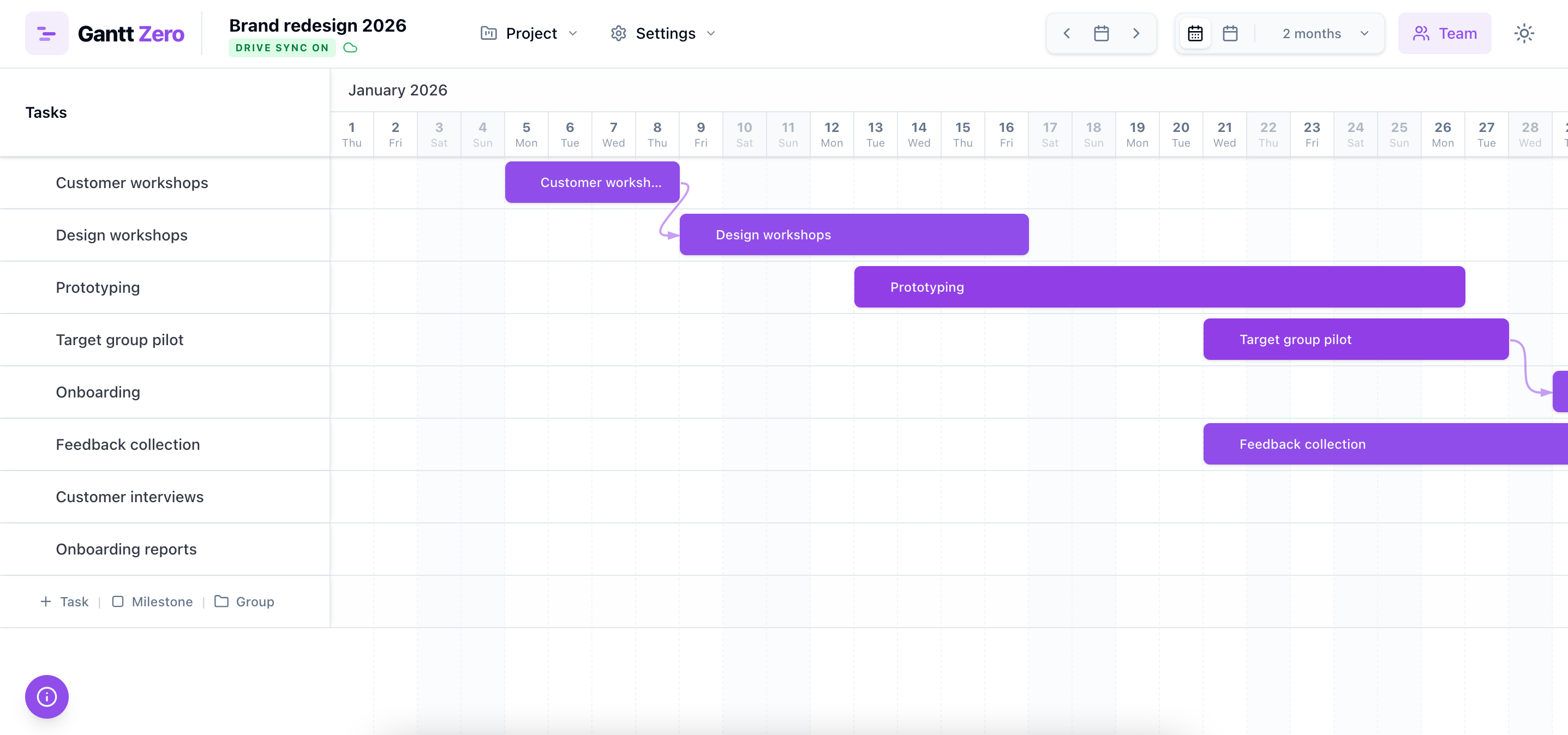Toggle light/dark theme with the sun icon
The height and width of the screenshot is (735, 1568).
(1524, 33)
